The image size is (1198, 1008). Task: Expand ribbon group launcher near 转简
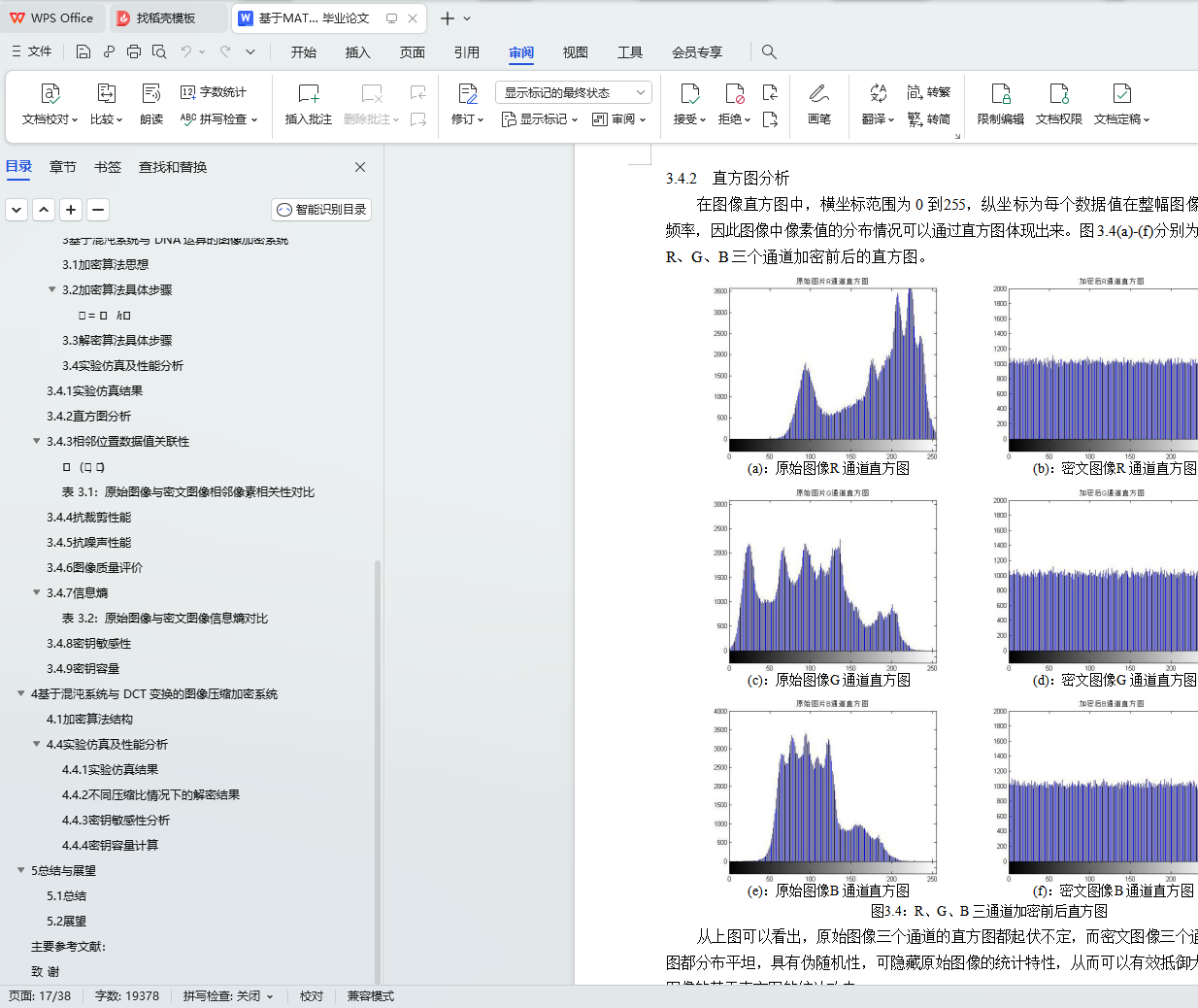click(957, 137)
